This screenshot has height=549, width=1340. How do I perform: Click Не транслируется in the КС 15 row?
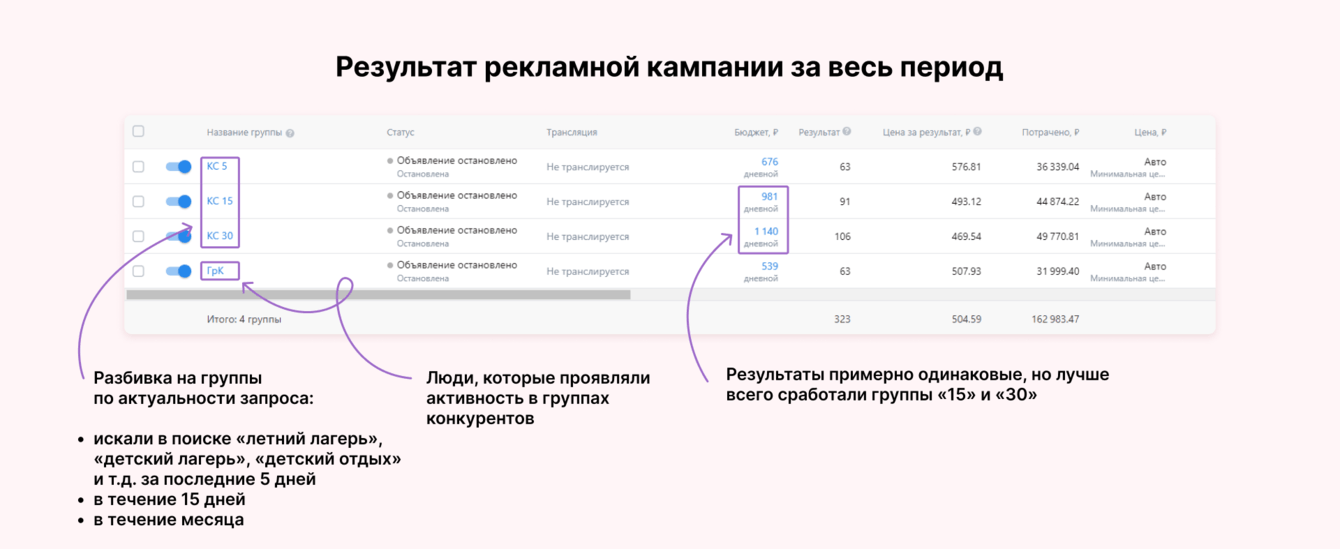pyautogui.click(x=588, y=202)
